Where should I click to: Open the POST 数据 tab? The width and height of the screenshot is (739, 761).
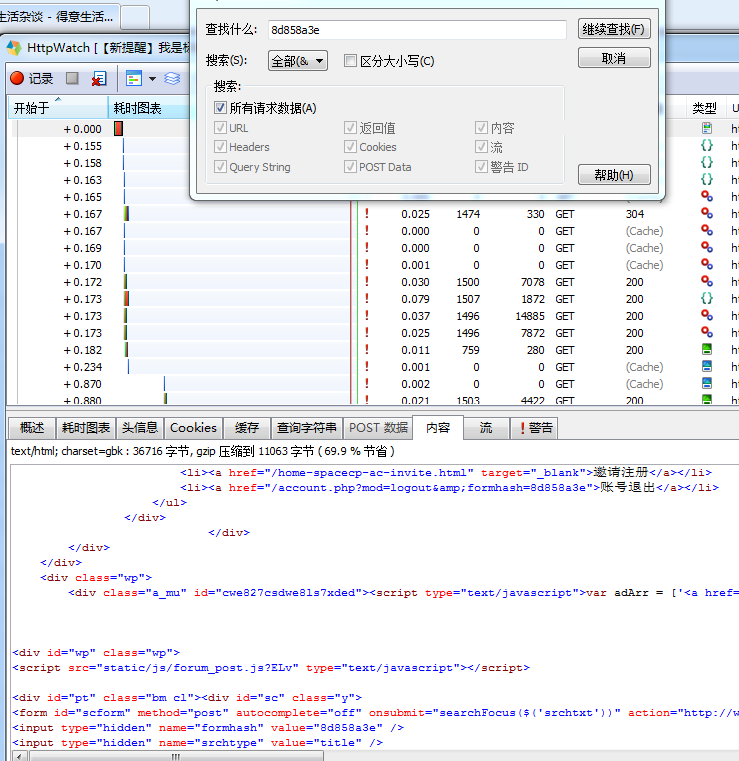tap(378, 428)
